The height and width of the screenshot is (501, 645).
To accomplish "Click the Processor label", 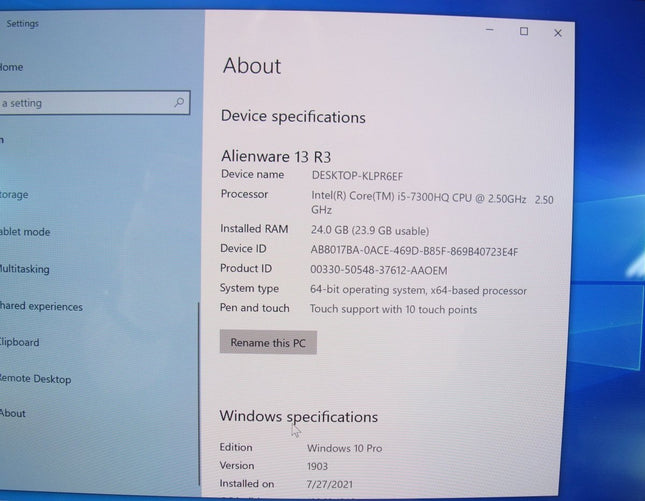I will (244, 194).
